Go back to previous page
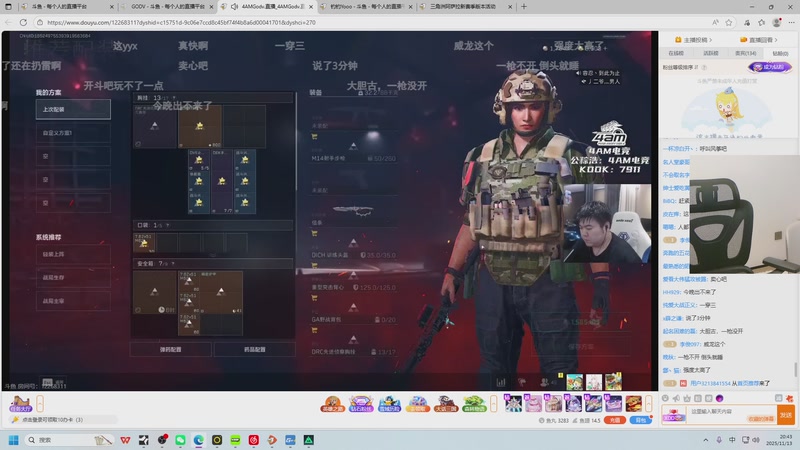This screenshot has width=800, height=450. coord(8,22)
